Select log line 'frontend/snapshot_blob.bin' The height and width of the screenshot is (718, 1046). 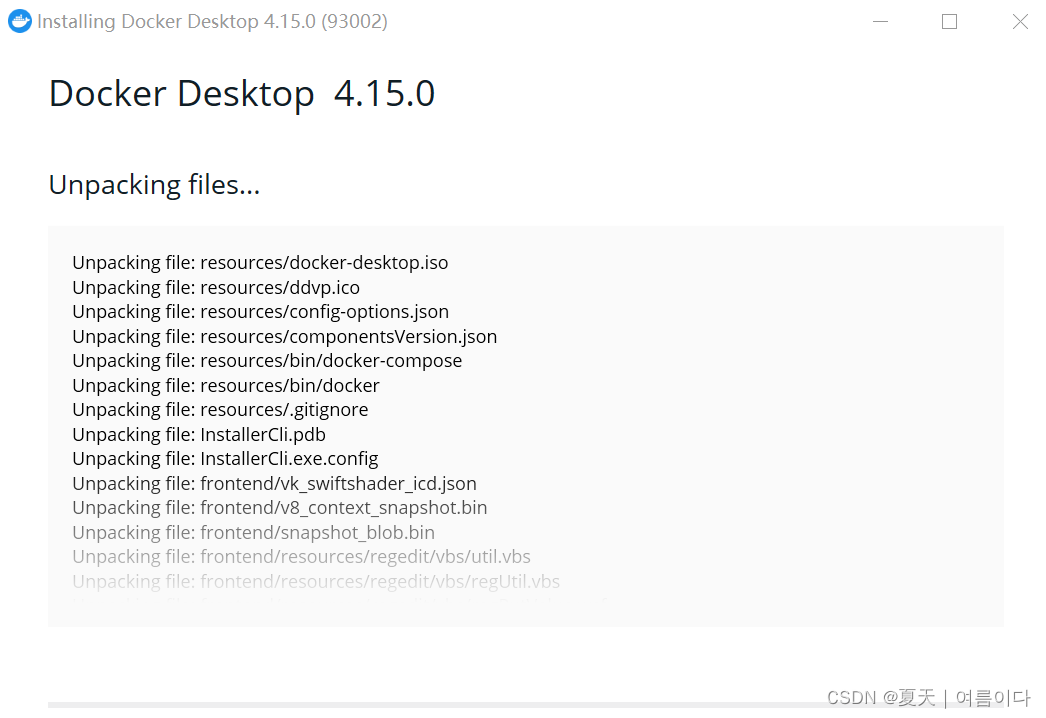click(x=253, y=532)
